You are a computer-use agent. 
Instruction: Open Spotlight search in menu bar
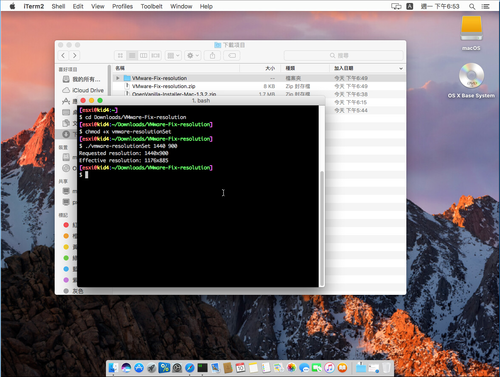(x=472, y=6)
